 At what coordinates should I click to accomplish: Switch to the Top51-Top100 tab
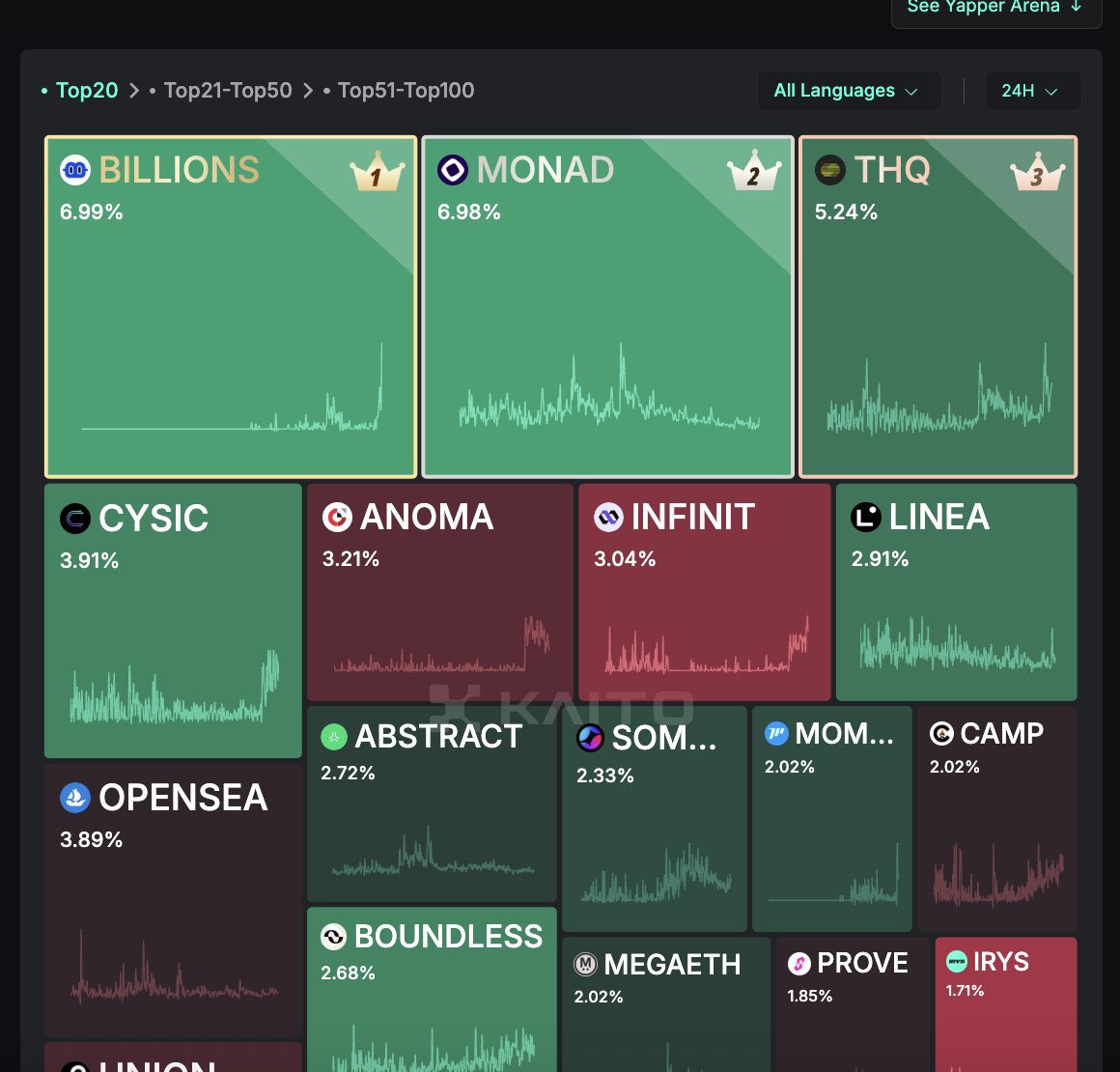click(405, 90)
